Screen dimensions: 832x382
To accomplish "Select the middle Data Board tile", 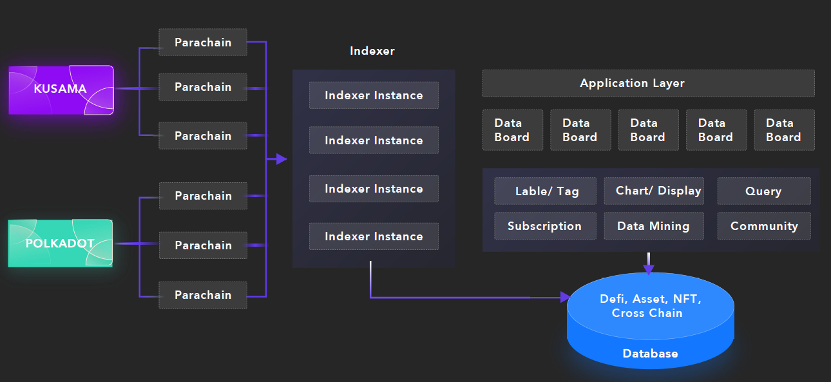I will click(648, 130).
